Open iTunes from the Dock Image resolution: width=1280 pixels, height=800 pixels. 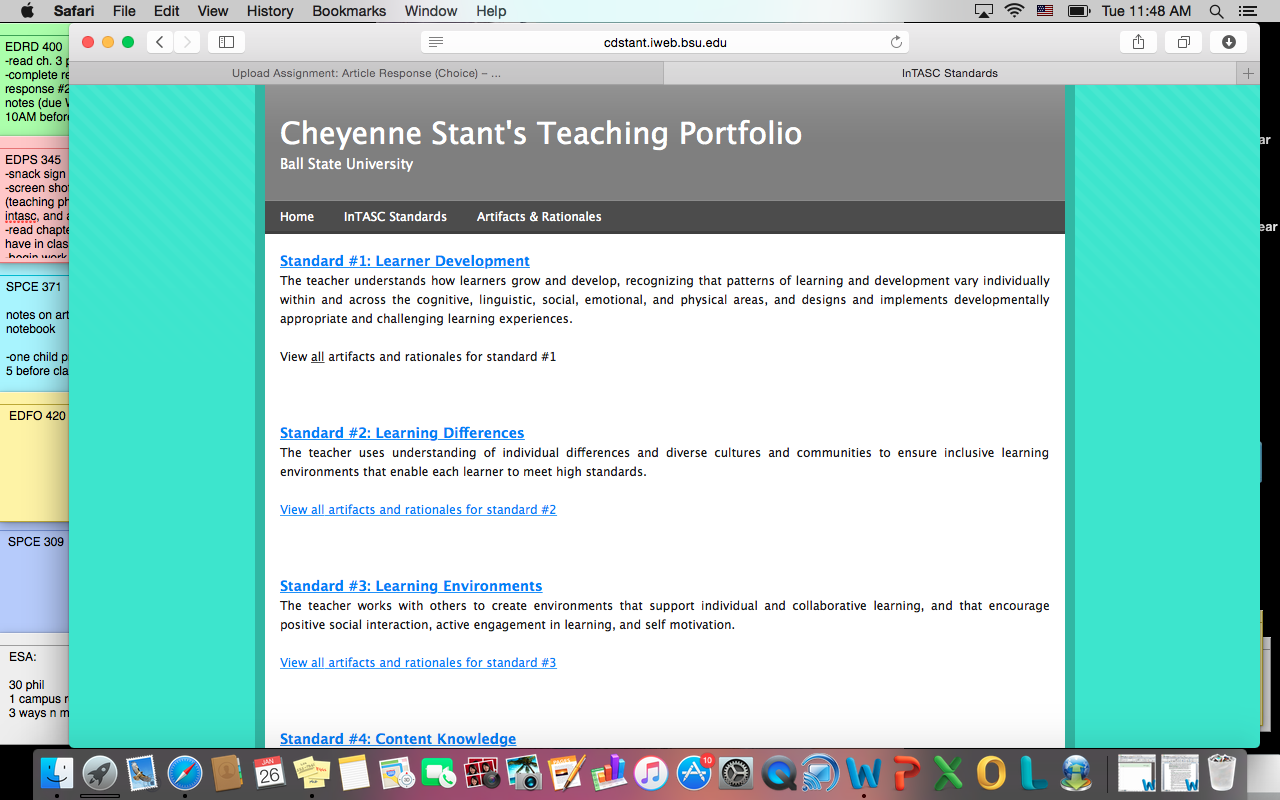[650, 773]
